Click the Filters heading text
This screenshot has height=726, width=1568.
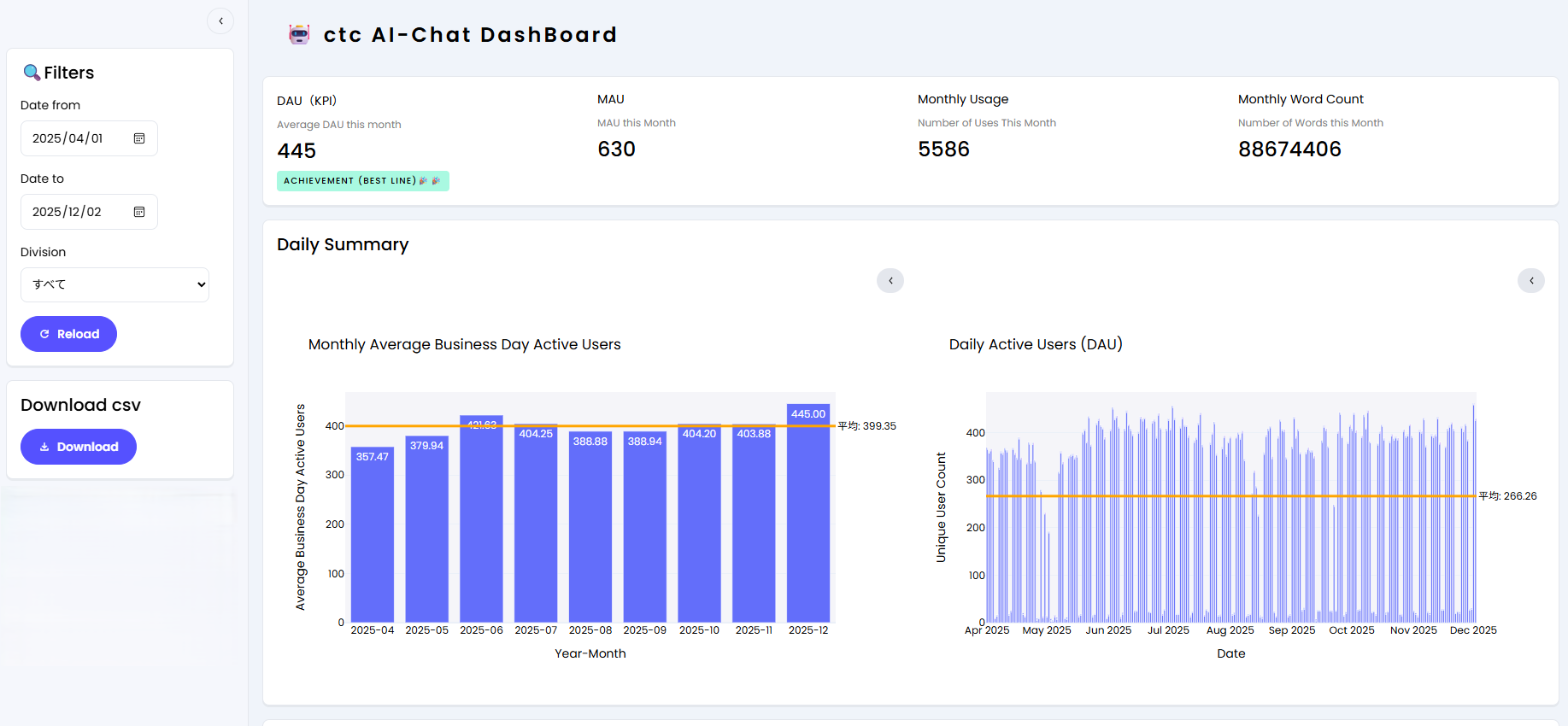tap(69, 73)
